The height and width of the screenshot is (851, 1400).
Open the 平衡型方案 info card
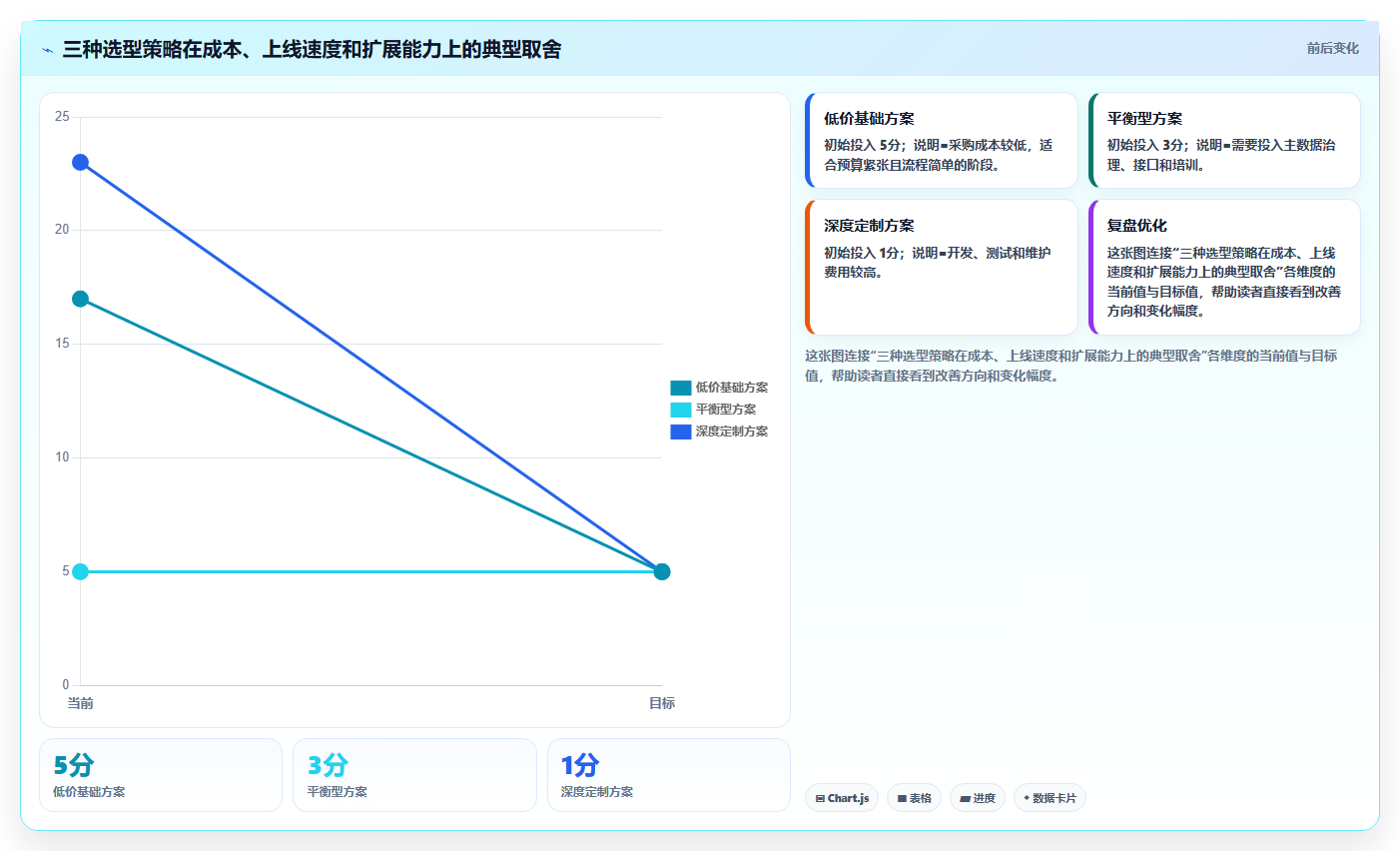tap(1224, 140)
